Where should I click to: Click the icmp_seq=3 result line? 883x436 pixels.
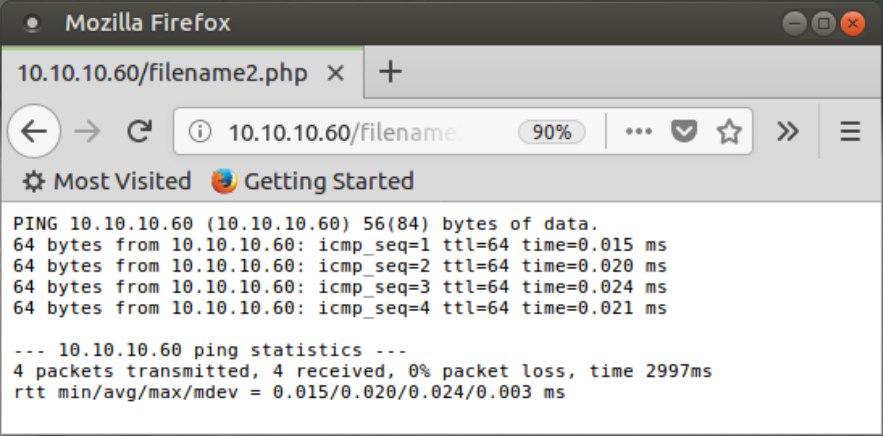(x=340, y=287)
